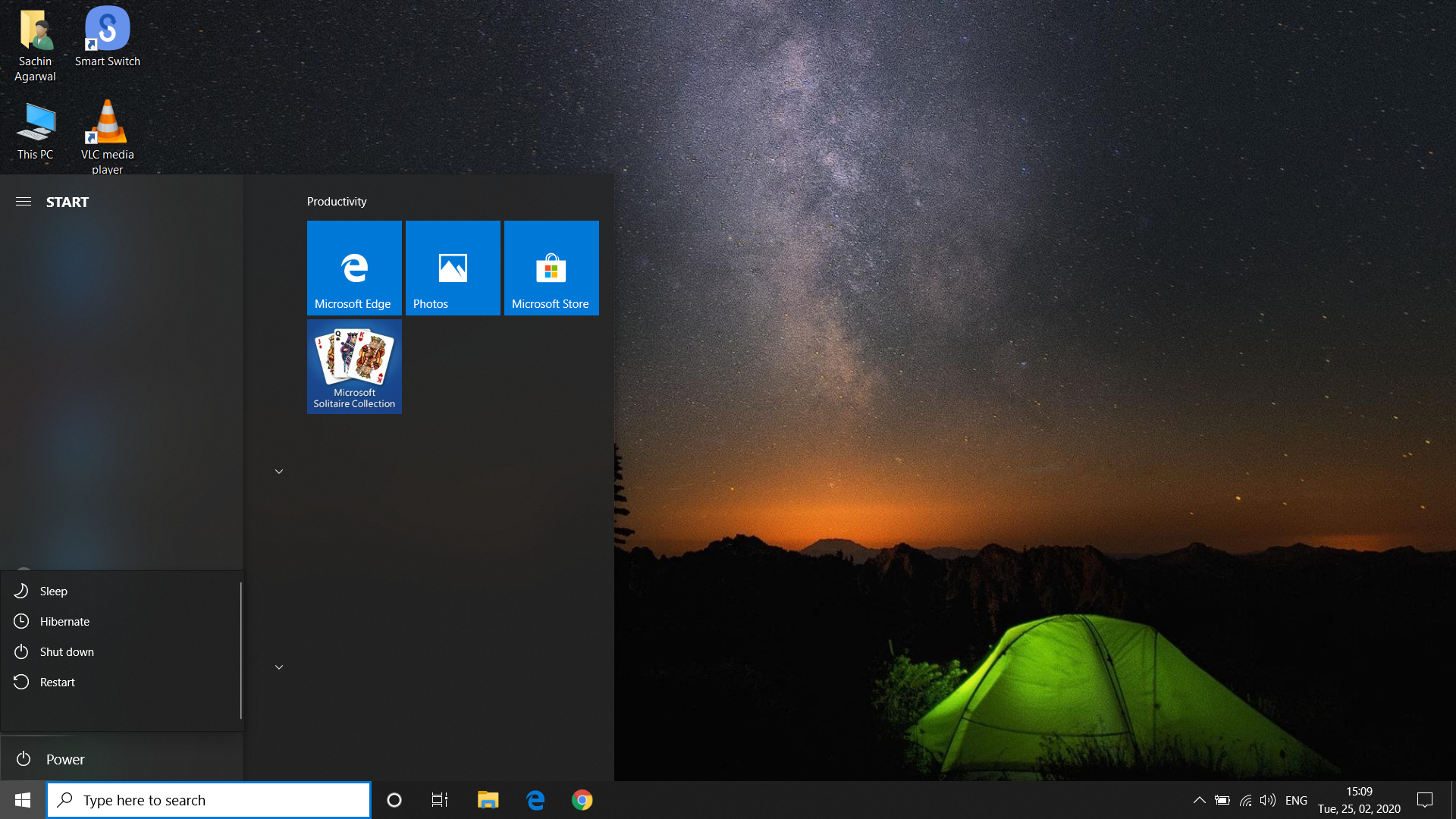The width and height of the screenshot is (1456, 819).
Task: Click the Task View taskbar icon
Action: (440, 800)
